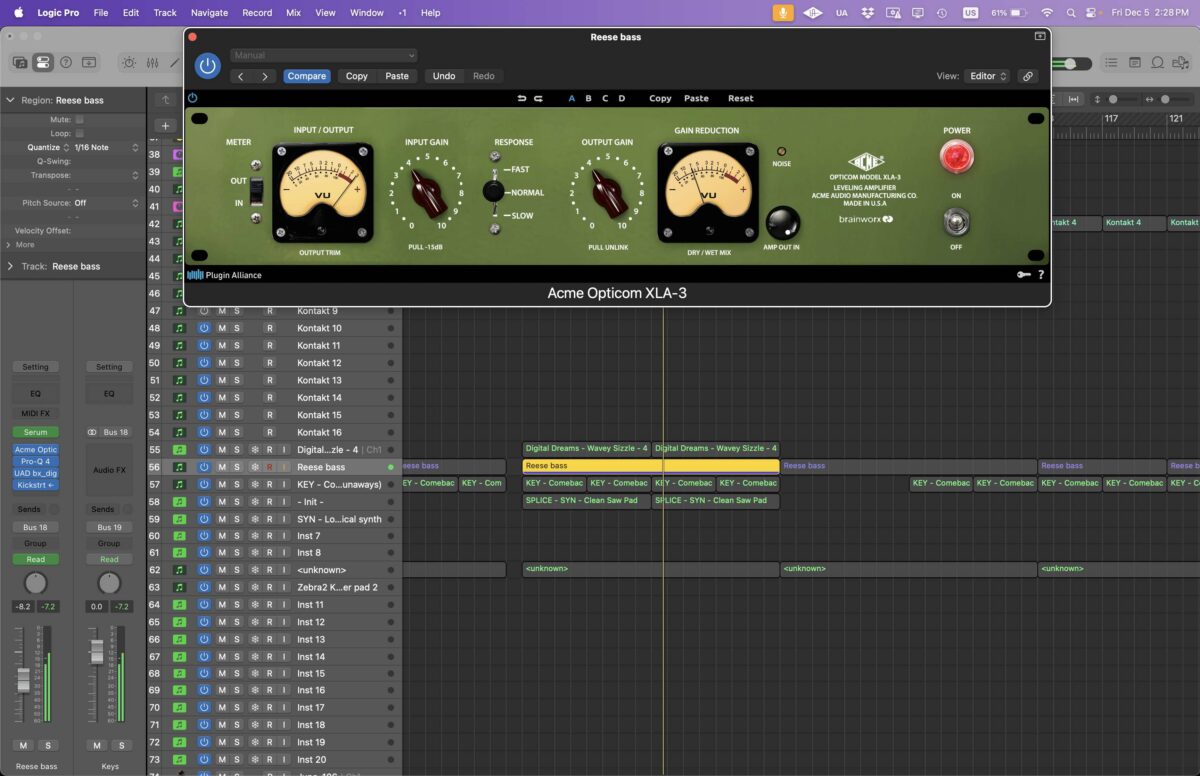
Task: Open the Window menu
Action: coord(367,13)
